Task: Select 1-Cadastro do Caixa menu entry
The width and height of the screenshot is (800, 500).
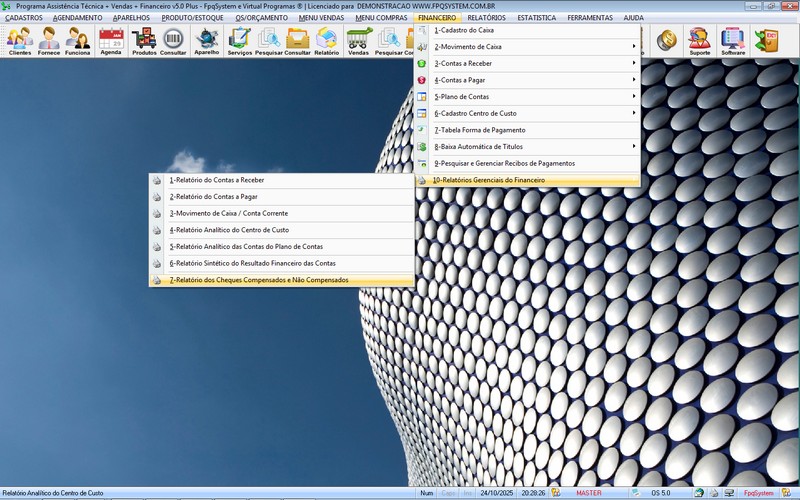Action: pyautogui.click(x=528, y=30)
